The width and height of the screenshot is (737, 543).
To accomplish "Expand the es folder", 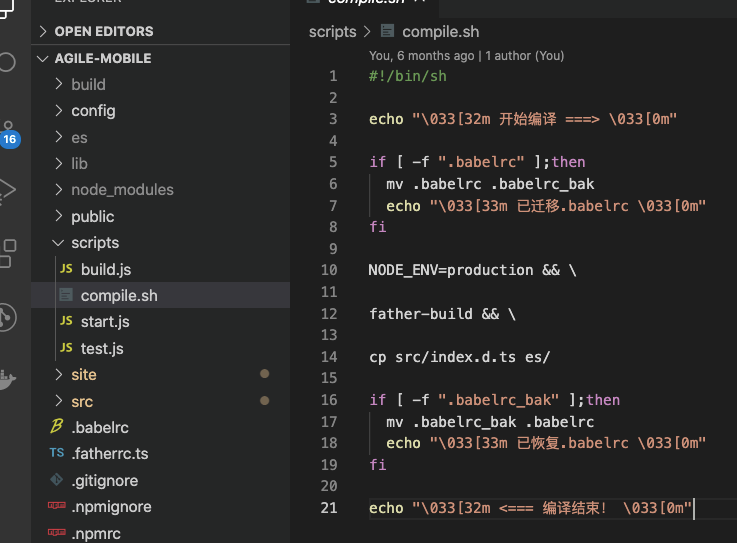I will click(x=58, y=137).
